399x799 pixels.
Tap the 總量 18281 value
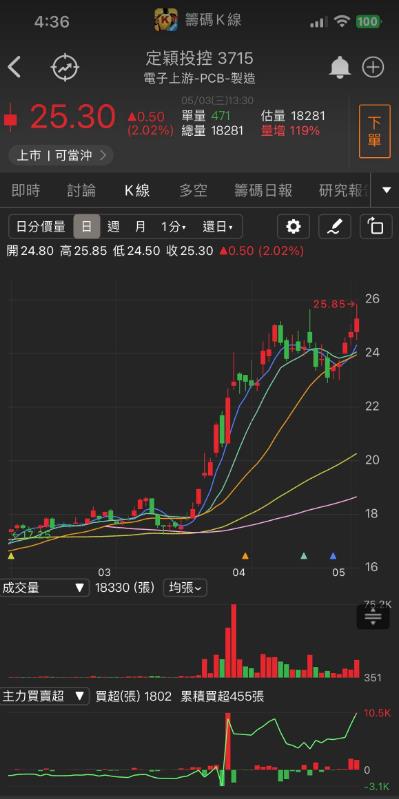pos(212,131)
